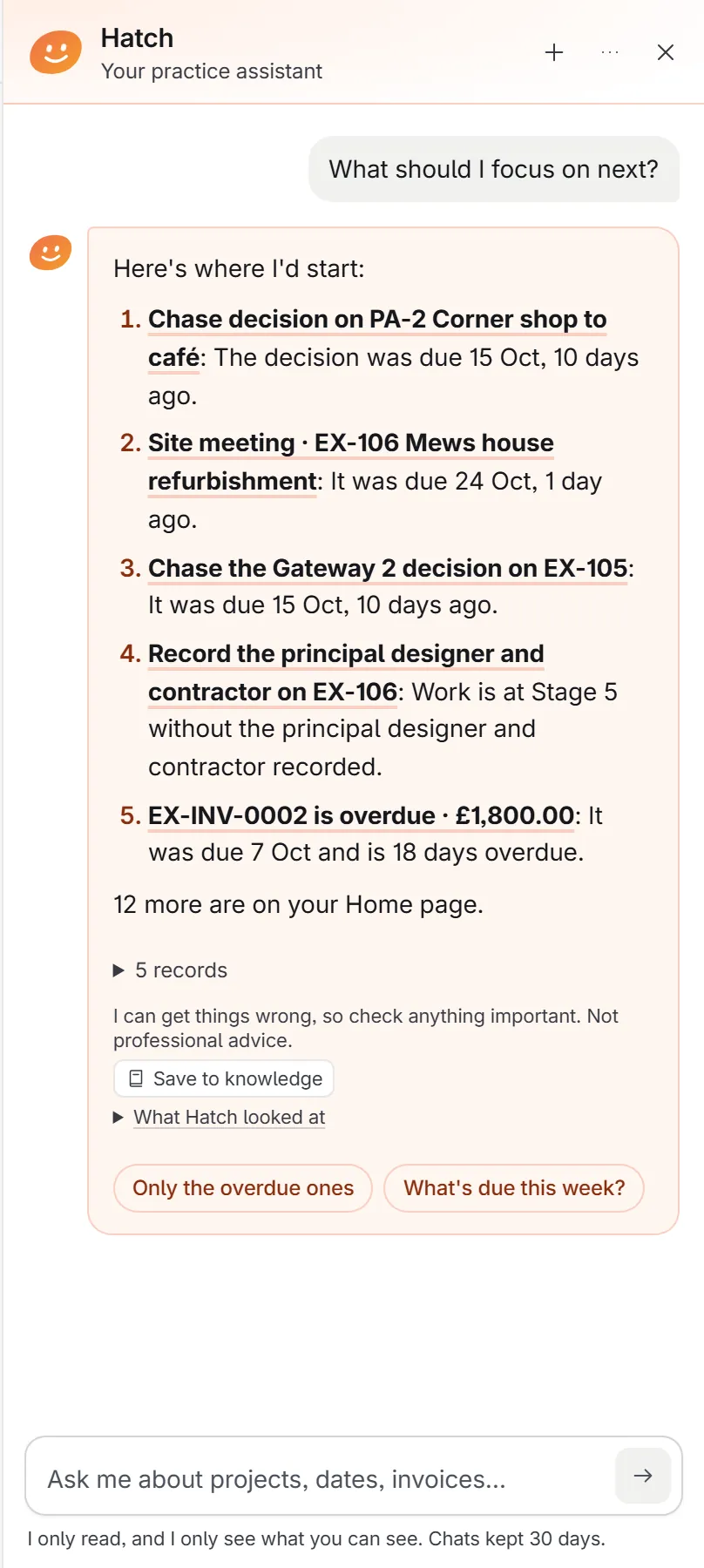Expand the 5 records disclosure triangle
The image size is (704, 1568).
(x=119, y=970)
